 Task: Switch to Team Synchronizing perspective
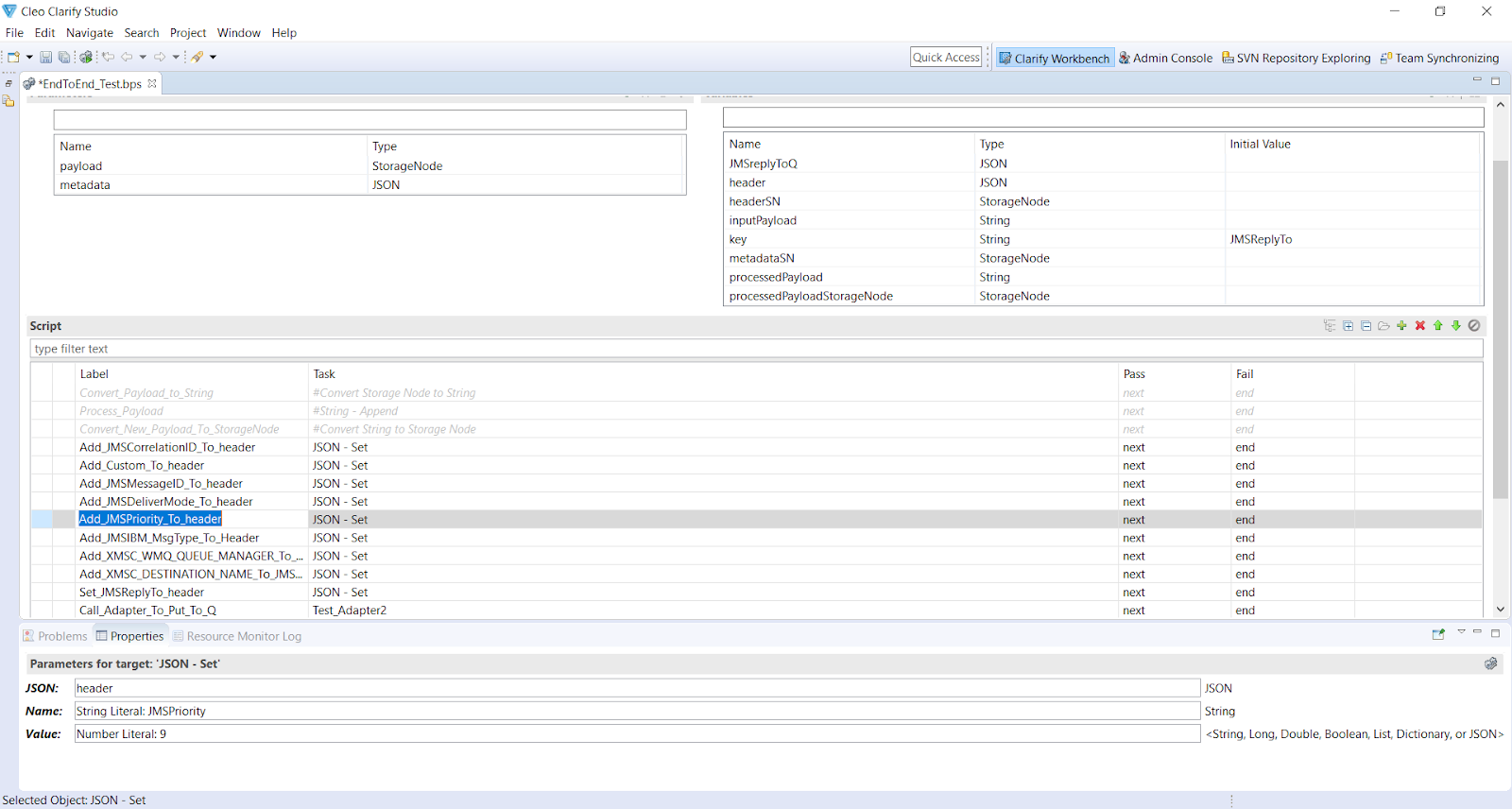click(1439, 58)
